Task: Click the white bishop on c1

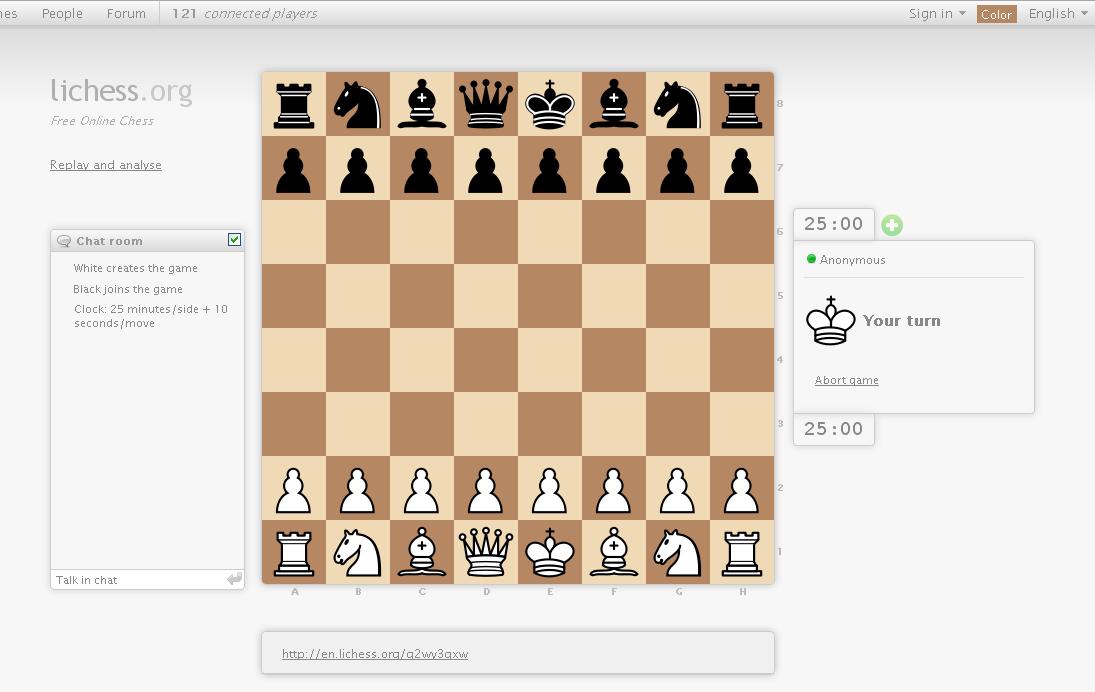Action: click(422, 552)
